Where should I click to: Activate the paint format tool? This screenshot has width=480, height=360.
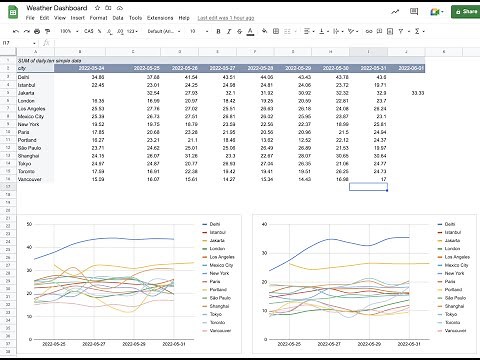click(48, 31)
